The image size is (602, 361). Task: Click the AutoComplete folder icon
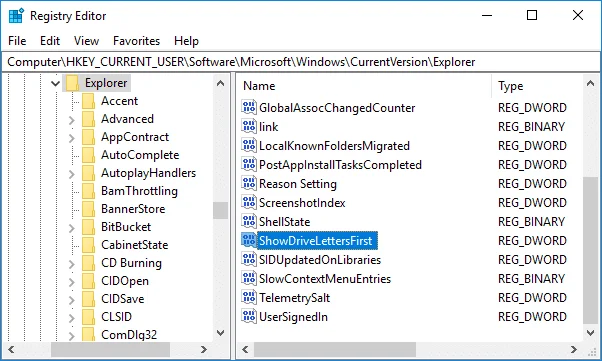[x=88, y=155]
